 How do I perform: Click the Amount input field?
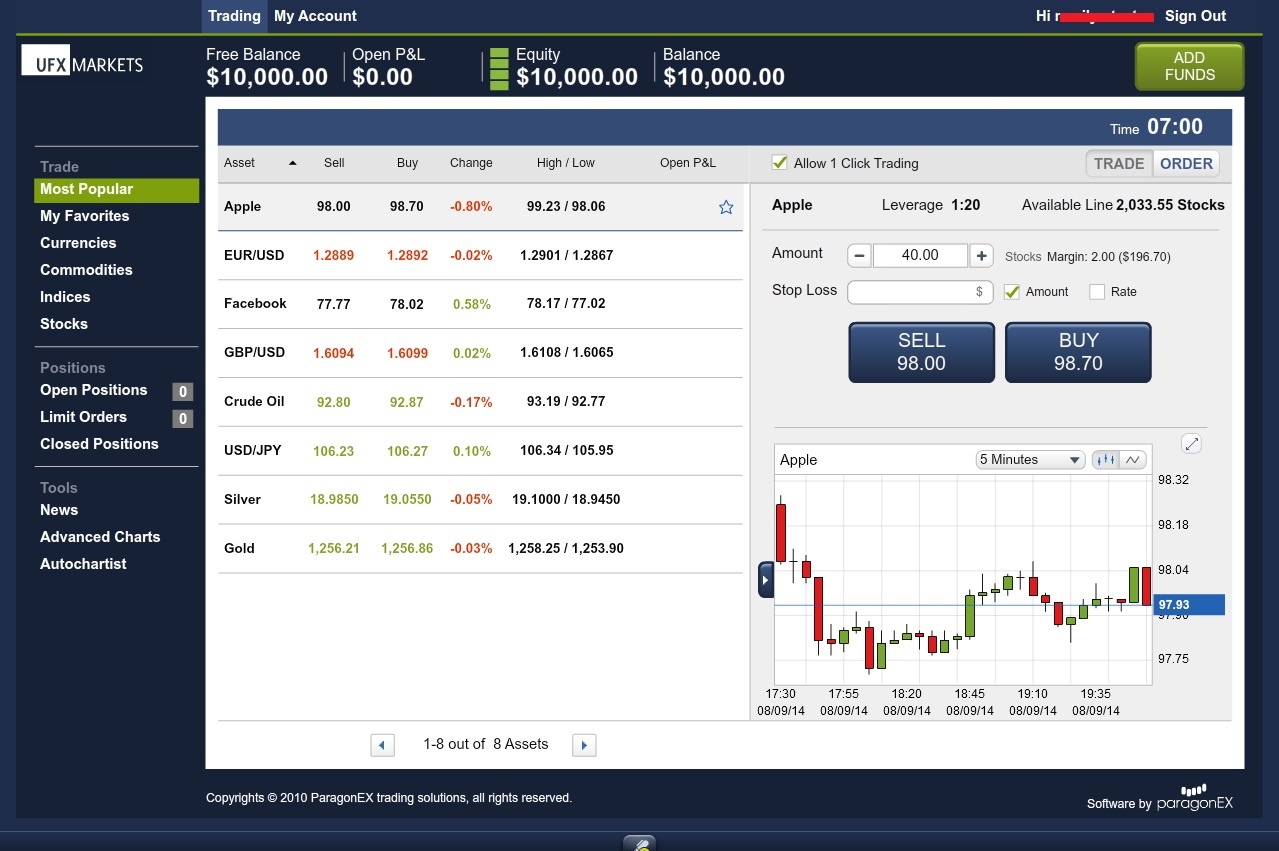(920, 255)
